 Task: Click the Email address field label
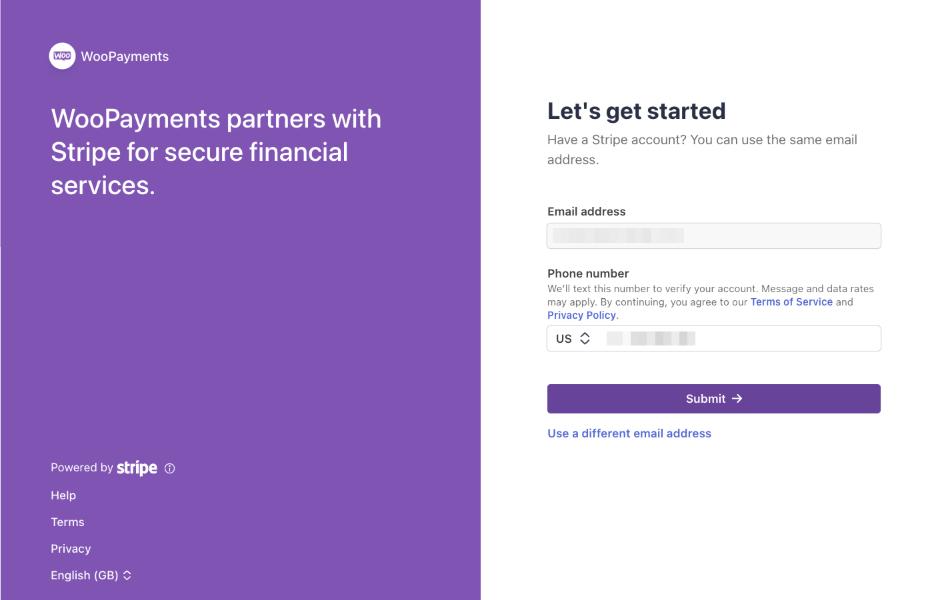tap(586, 212)
